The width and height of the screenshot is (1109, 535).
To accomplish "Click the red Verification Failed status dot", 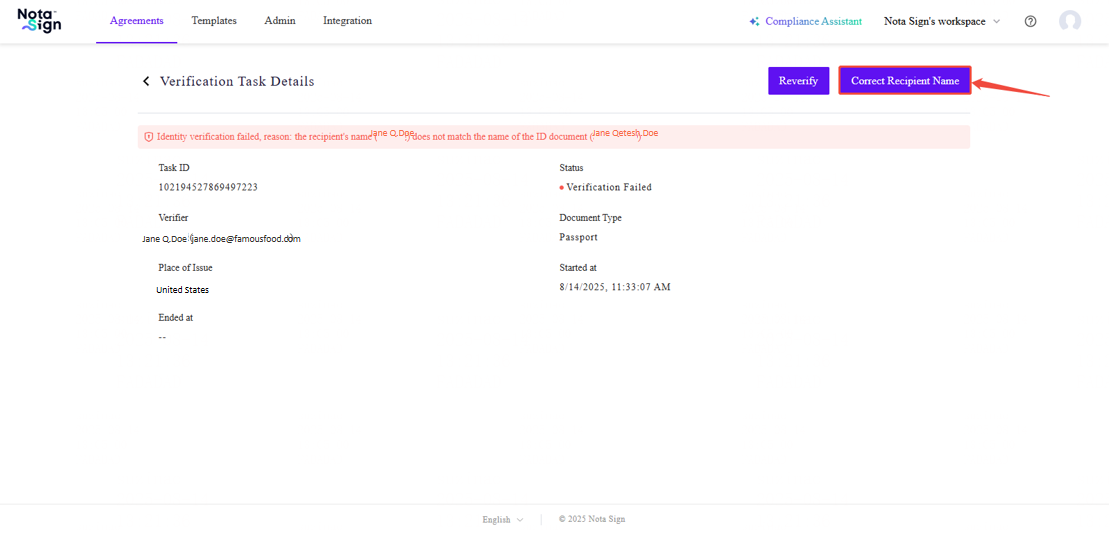I will [562, 188].
